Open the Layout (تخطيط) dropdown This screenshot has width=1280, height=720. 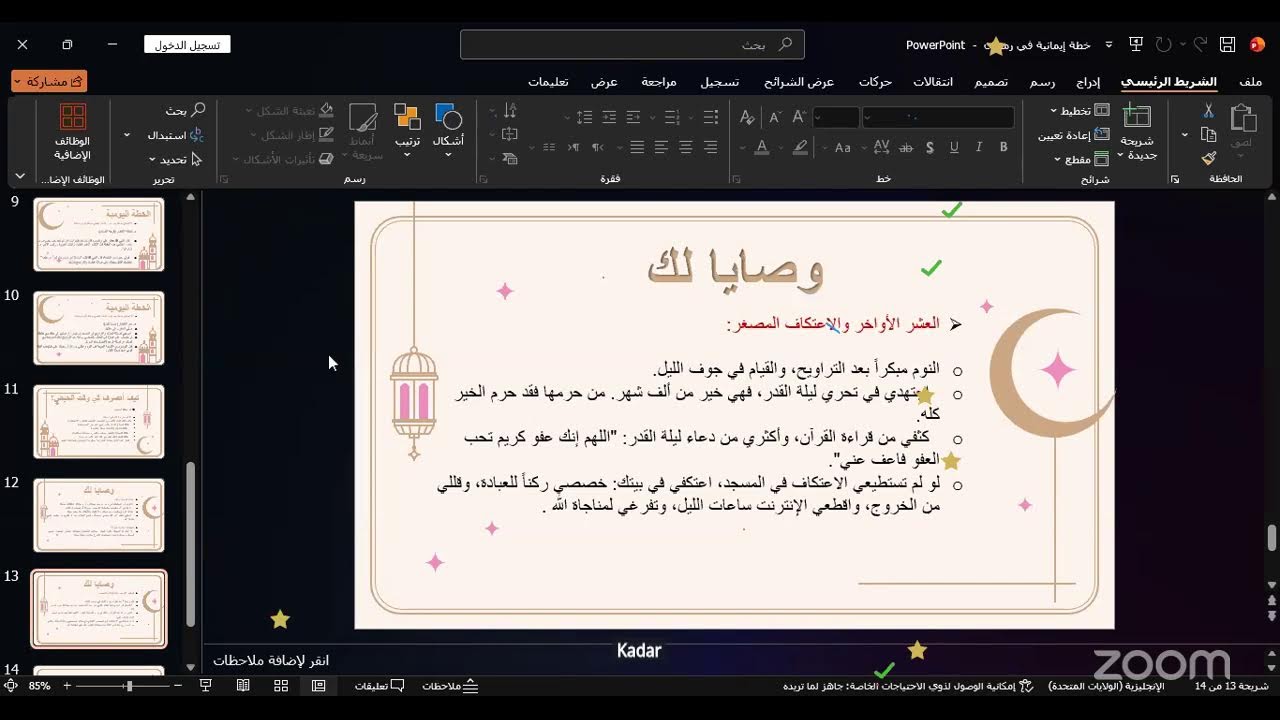point(1079,111)
